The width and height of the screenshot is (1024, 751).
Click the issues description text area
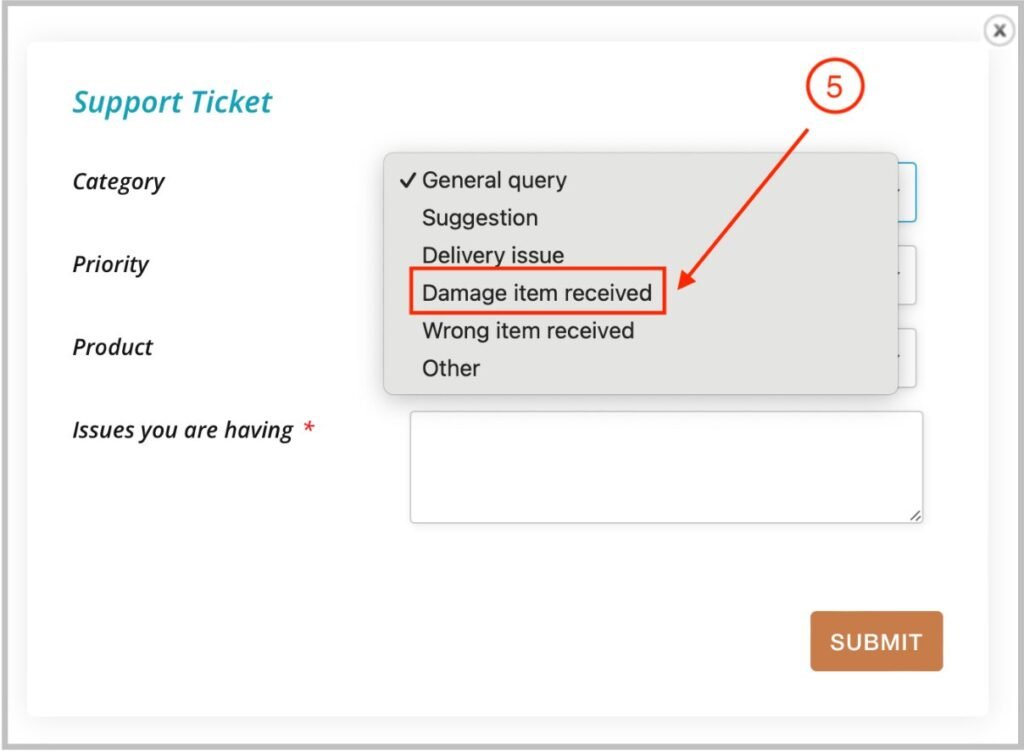[x=665, y=466]
